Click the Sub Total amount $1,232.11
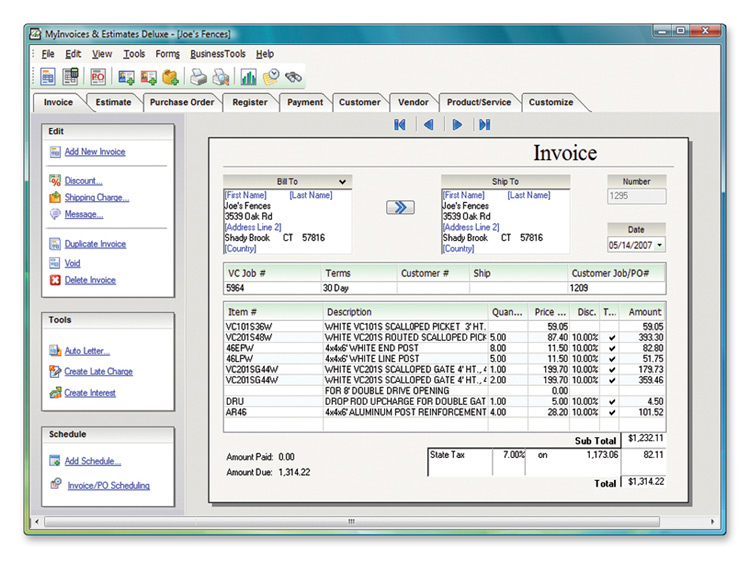The image size is (750, 565). pyautogui.click(x=645, y=438)
